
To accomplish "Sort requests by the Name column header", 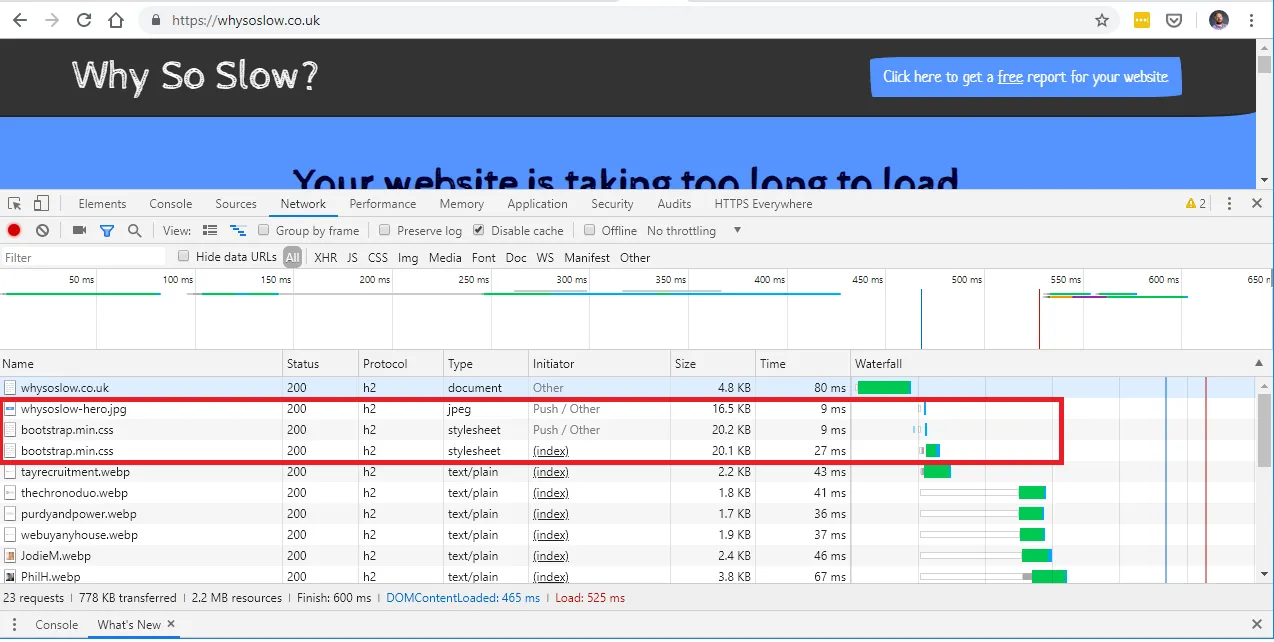I will click(141, 364).
